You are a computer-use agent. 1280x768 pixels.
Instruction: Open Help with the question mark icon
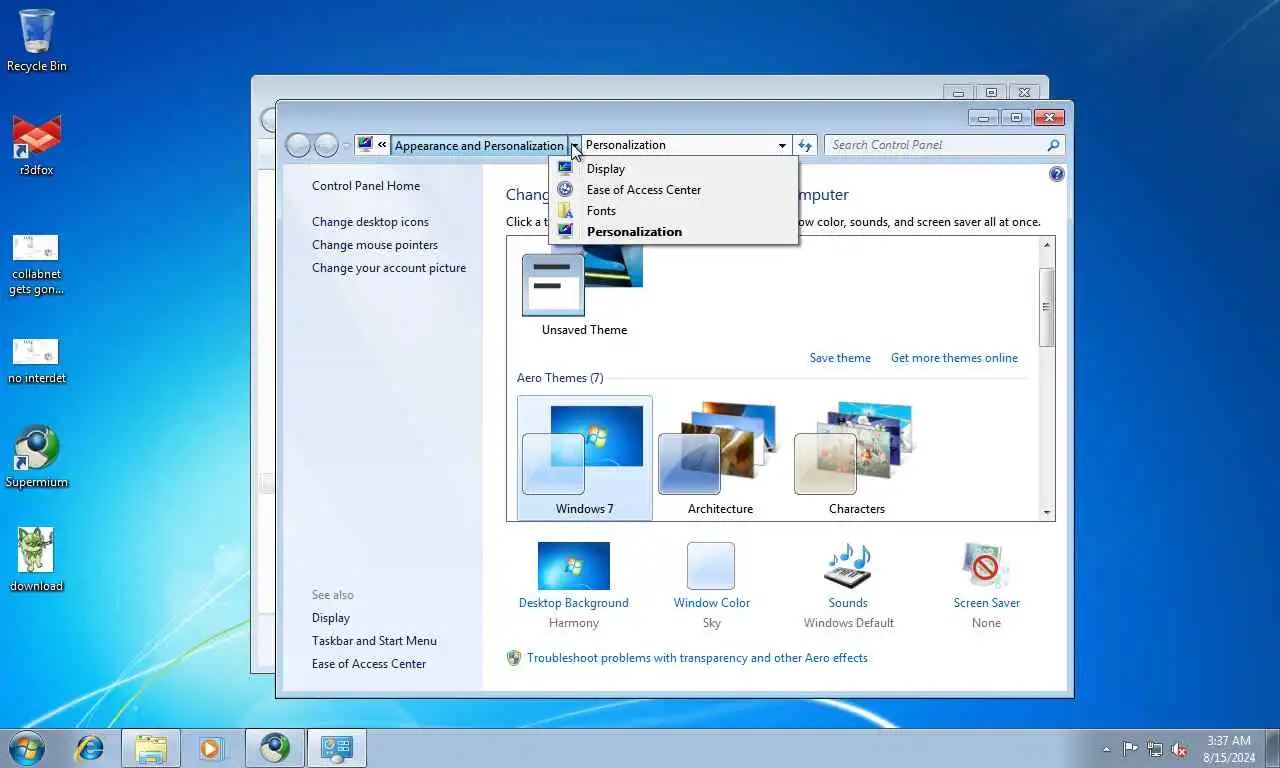[1057, 174]
